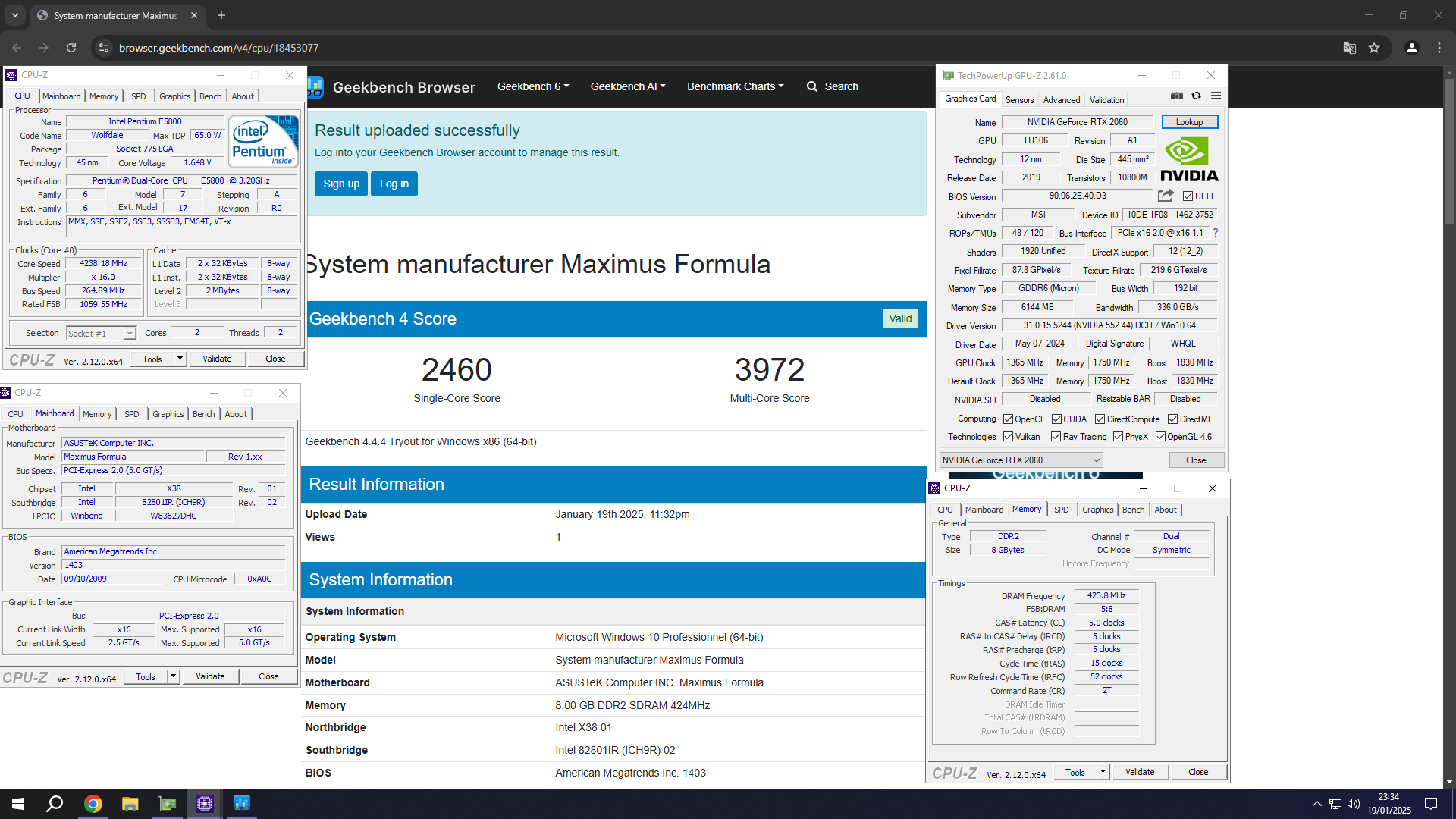Click the Search magnifier in Geekbench navbar

[x=812, y=86]
